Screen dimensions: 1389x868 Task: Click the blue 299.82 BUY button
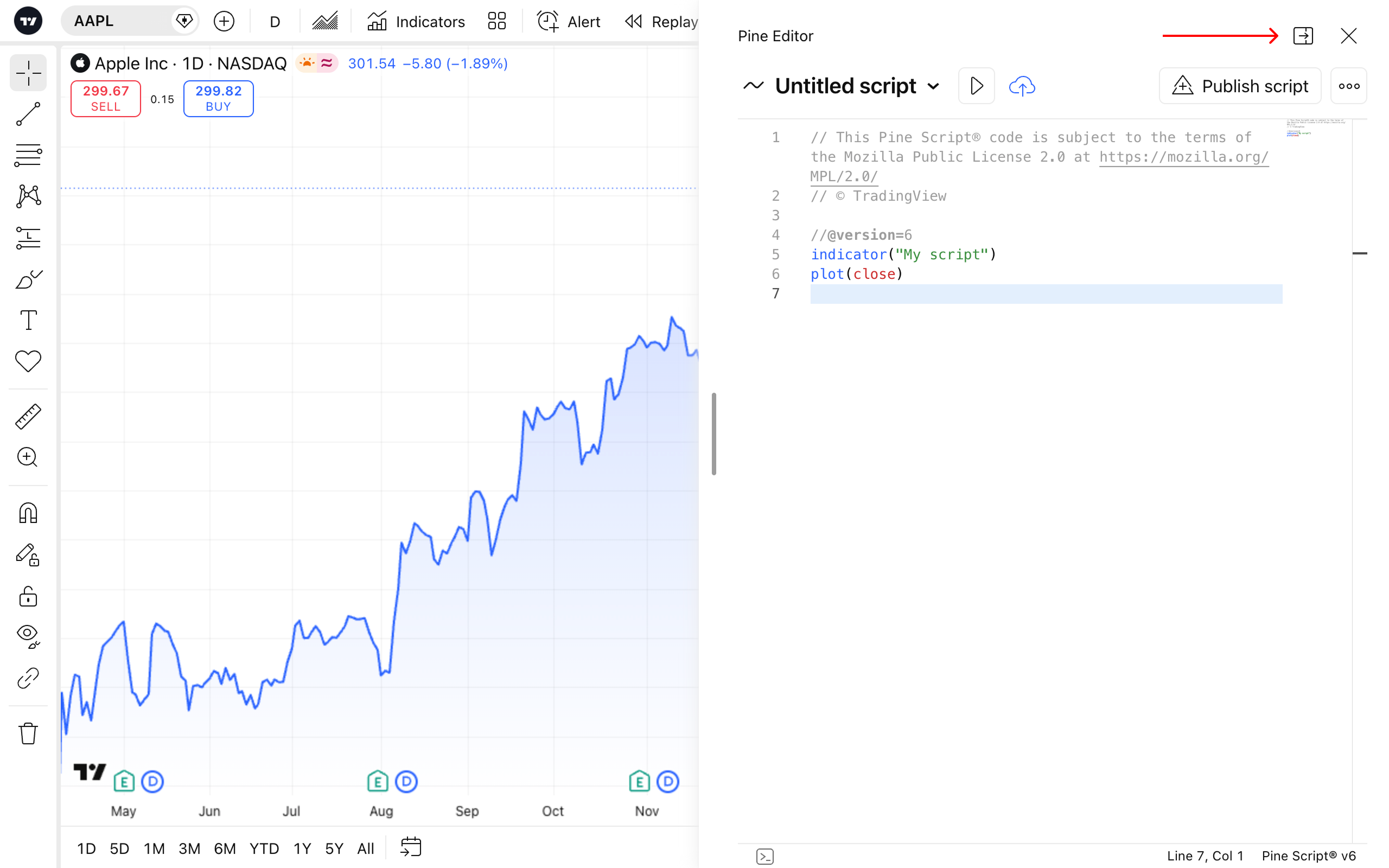point(219,99)
